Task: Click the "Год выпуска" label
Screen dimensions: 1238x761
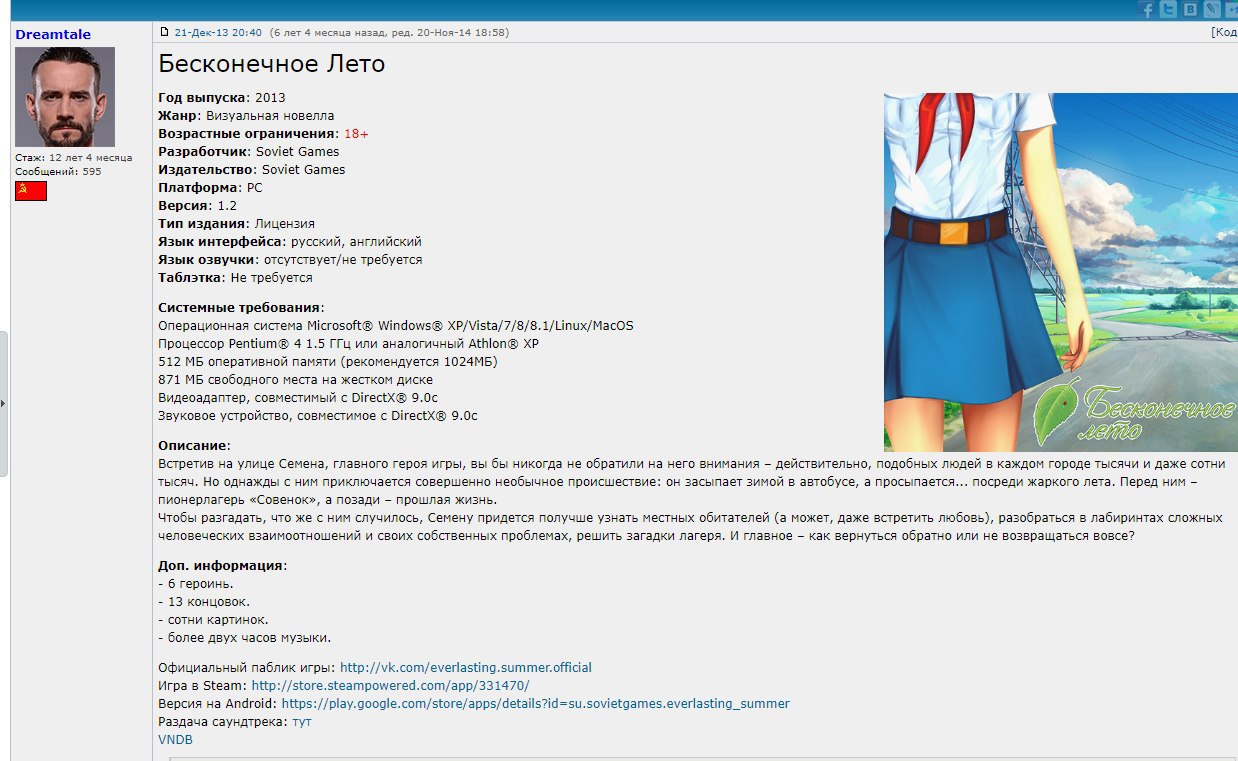Action: tap(202, 97)
